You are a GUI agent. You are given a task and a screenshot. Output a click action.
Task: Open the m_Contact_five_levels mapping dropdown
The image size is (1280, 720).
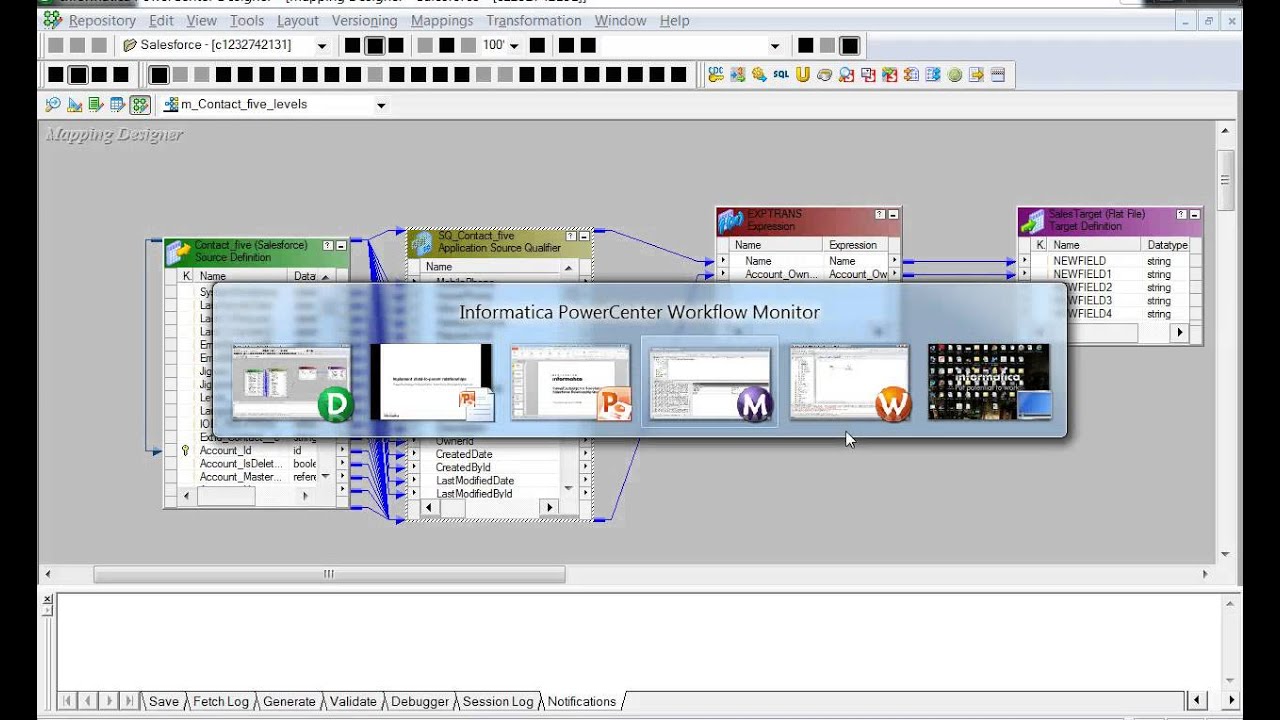pyautogui.click(x=380, y=105)
